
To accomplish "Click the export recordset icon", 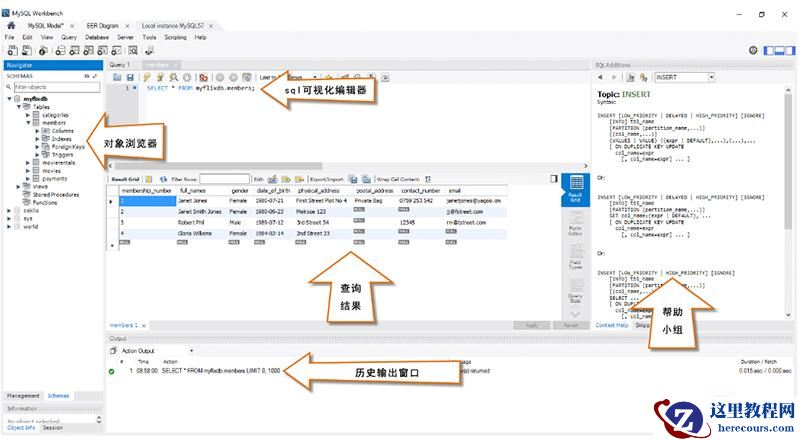I will click(353, 179).
